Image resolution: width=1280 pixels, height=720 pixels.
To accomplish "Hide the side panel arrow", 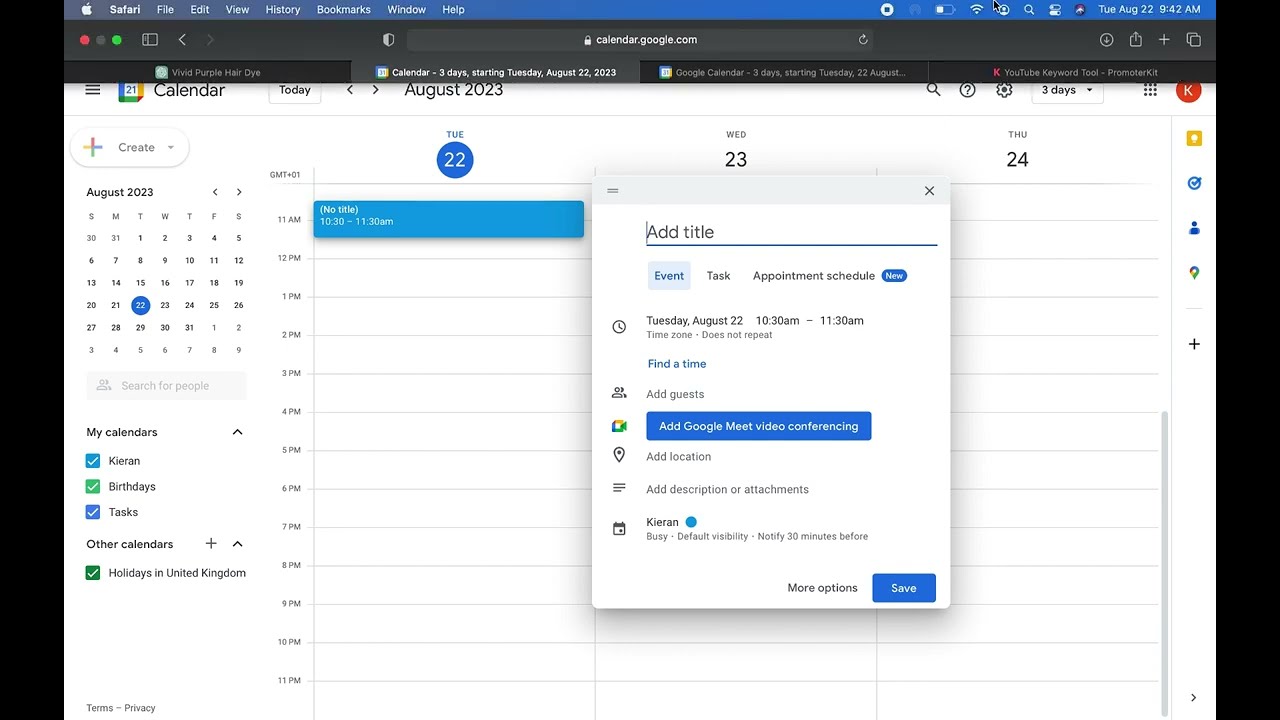I will coord(1193,698).
